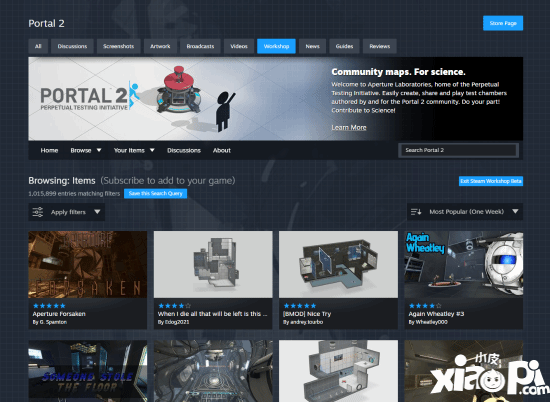Click the filter sliders icon beside Apply filters
The height and width of the screenshot is (402, 550).
(38, 212)
